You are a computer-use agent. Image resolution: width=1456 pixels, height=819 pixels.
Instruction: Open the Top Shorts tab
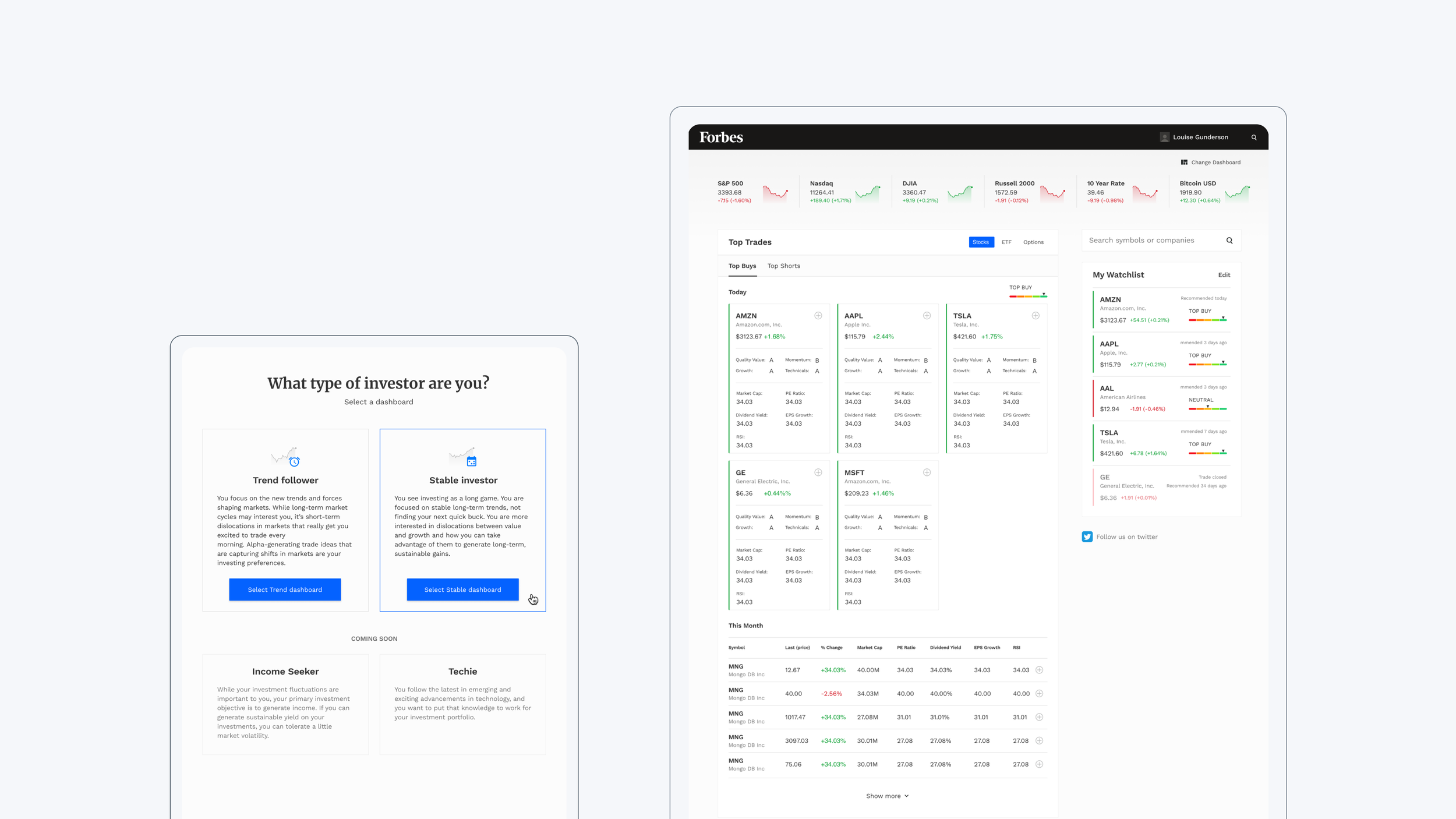coord(783,266)
